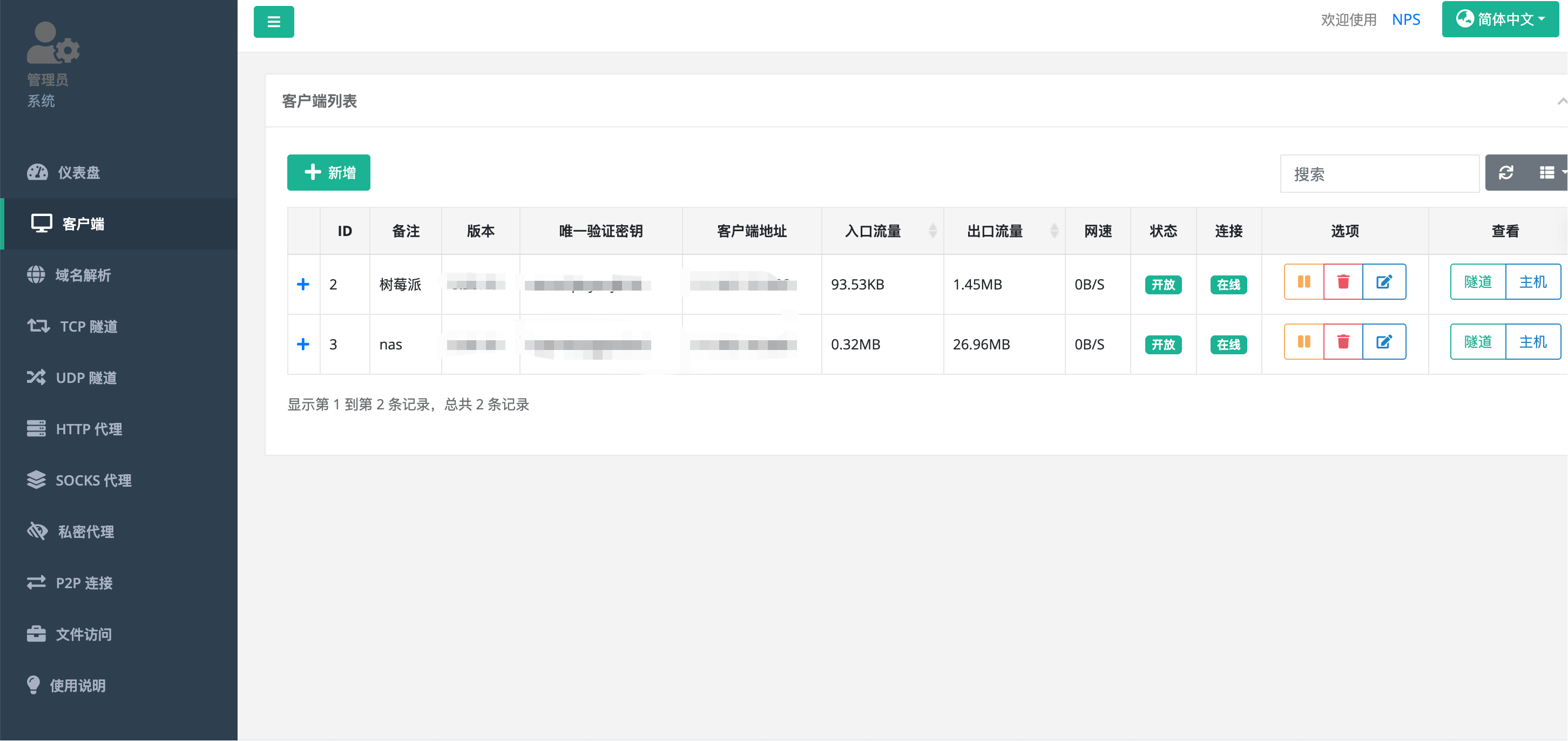Open P2P 连接 page
Viewport: 1568px width, 741px height.
tap(119, 583)
